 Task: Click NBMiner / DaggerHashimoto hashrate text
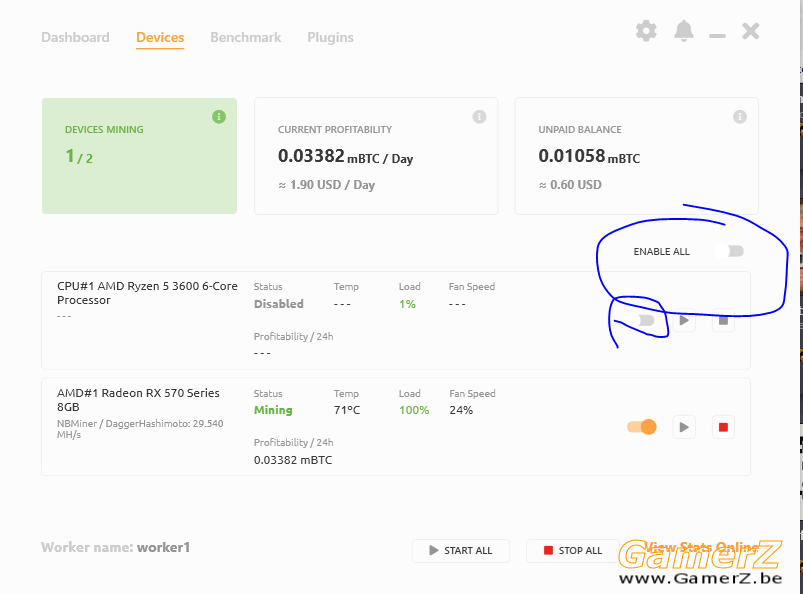(x=140, y=429)
